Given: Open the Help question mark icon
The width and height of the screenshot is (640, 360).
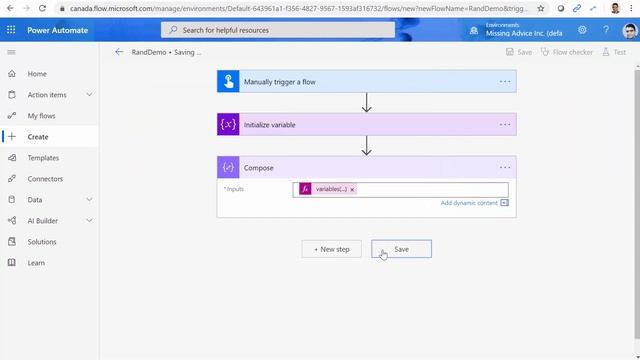Looking at the screenshot, I should pyautogui.click(x=606, y=30).
